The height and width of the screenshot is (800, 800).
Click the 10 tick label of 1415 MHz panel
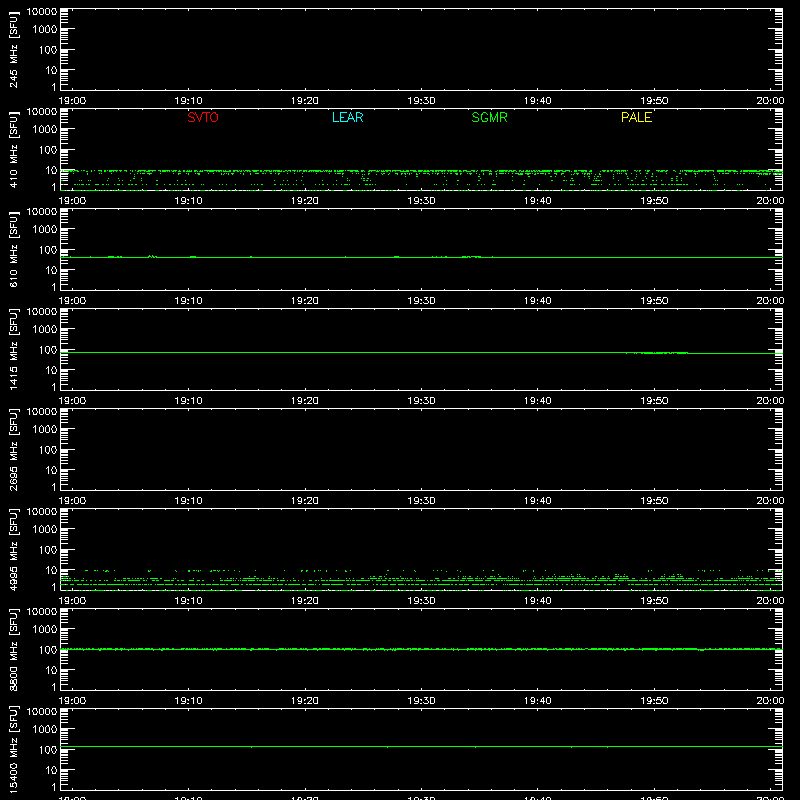click(52, 370)
